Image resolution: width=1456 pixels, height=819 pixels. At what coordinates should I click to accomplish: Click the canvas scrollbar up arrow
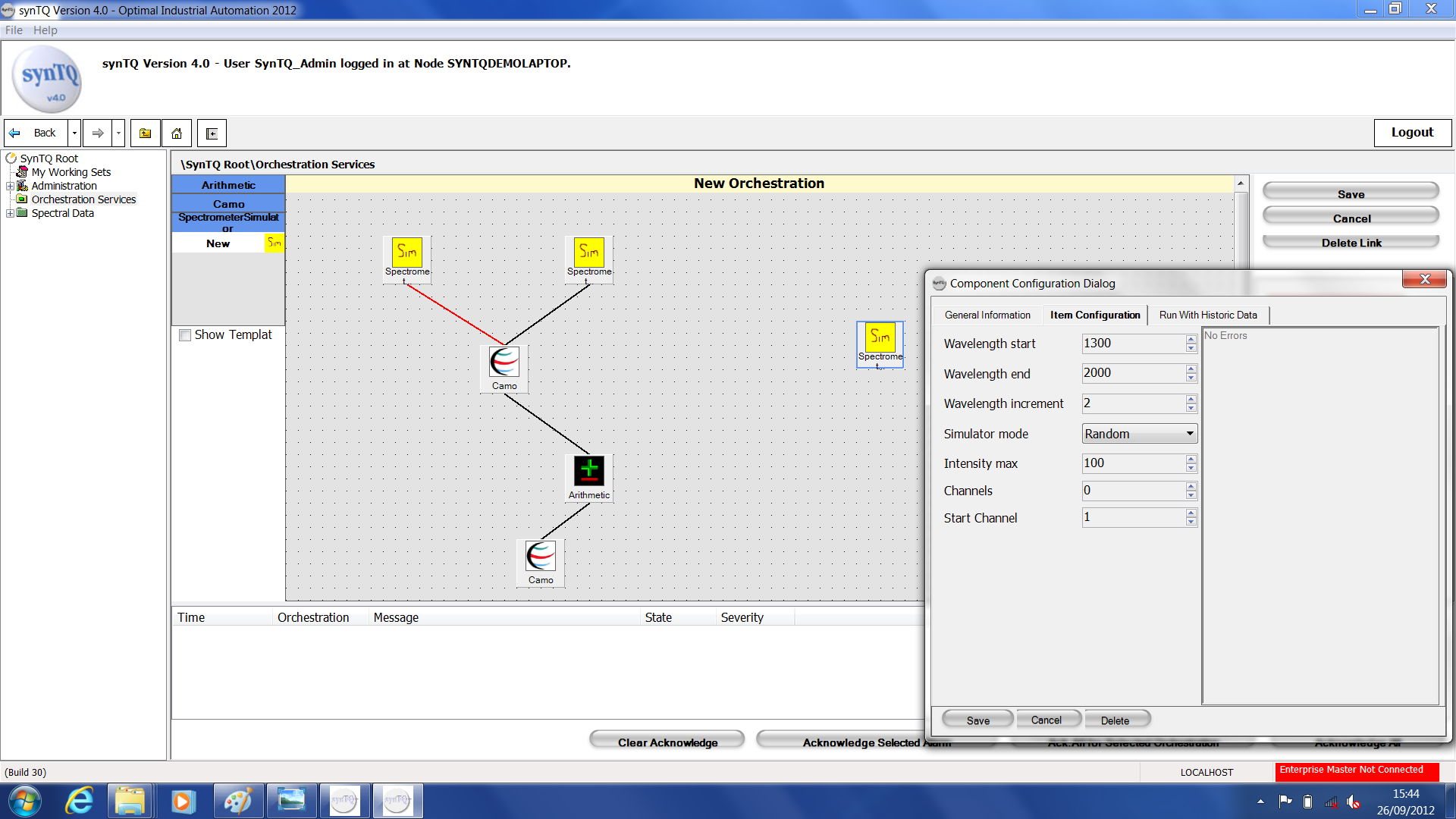[x=1241, y=184]
